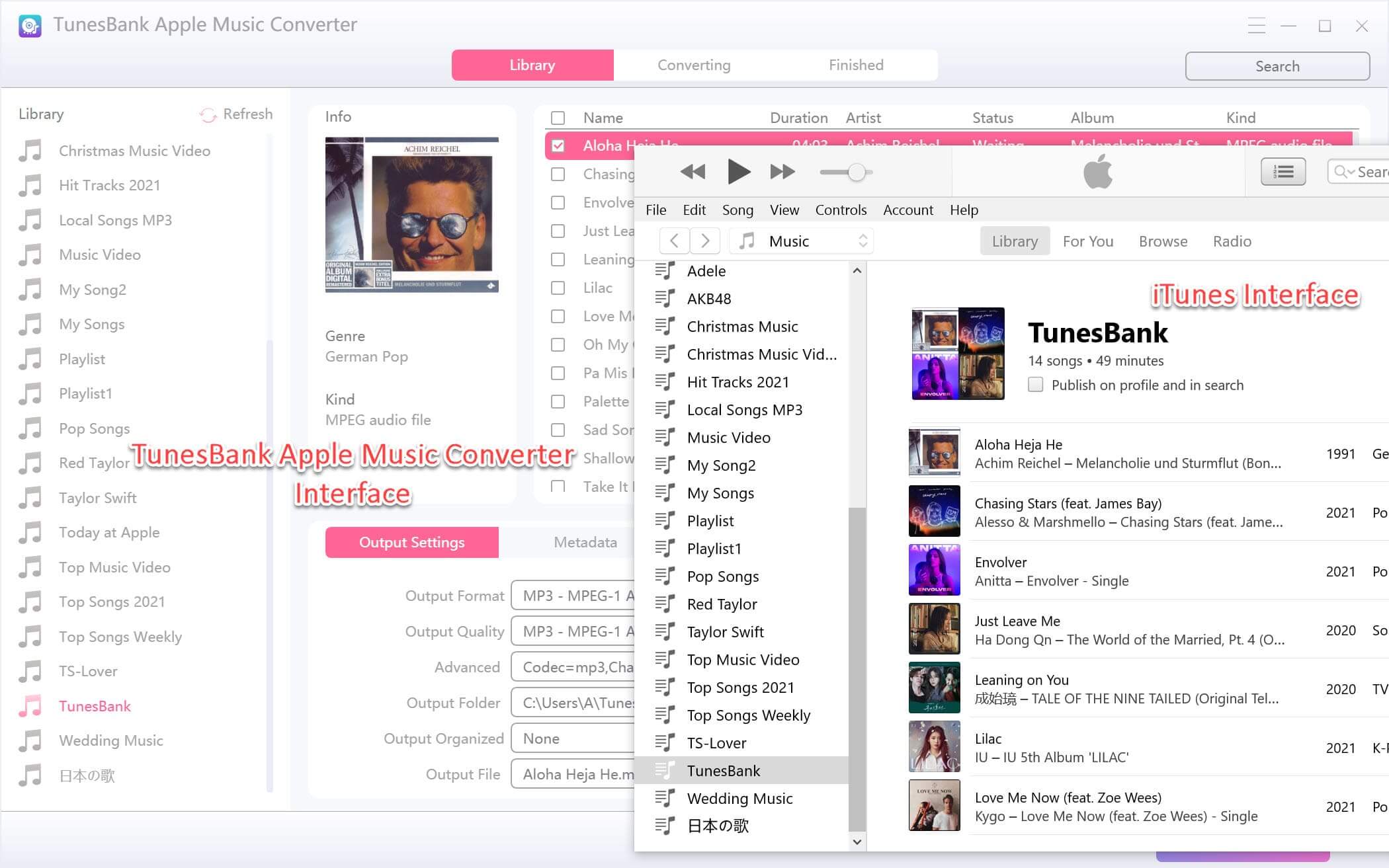Select iTunes Library section button
This screenshot has width=1389, height=868.
1015,241
